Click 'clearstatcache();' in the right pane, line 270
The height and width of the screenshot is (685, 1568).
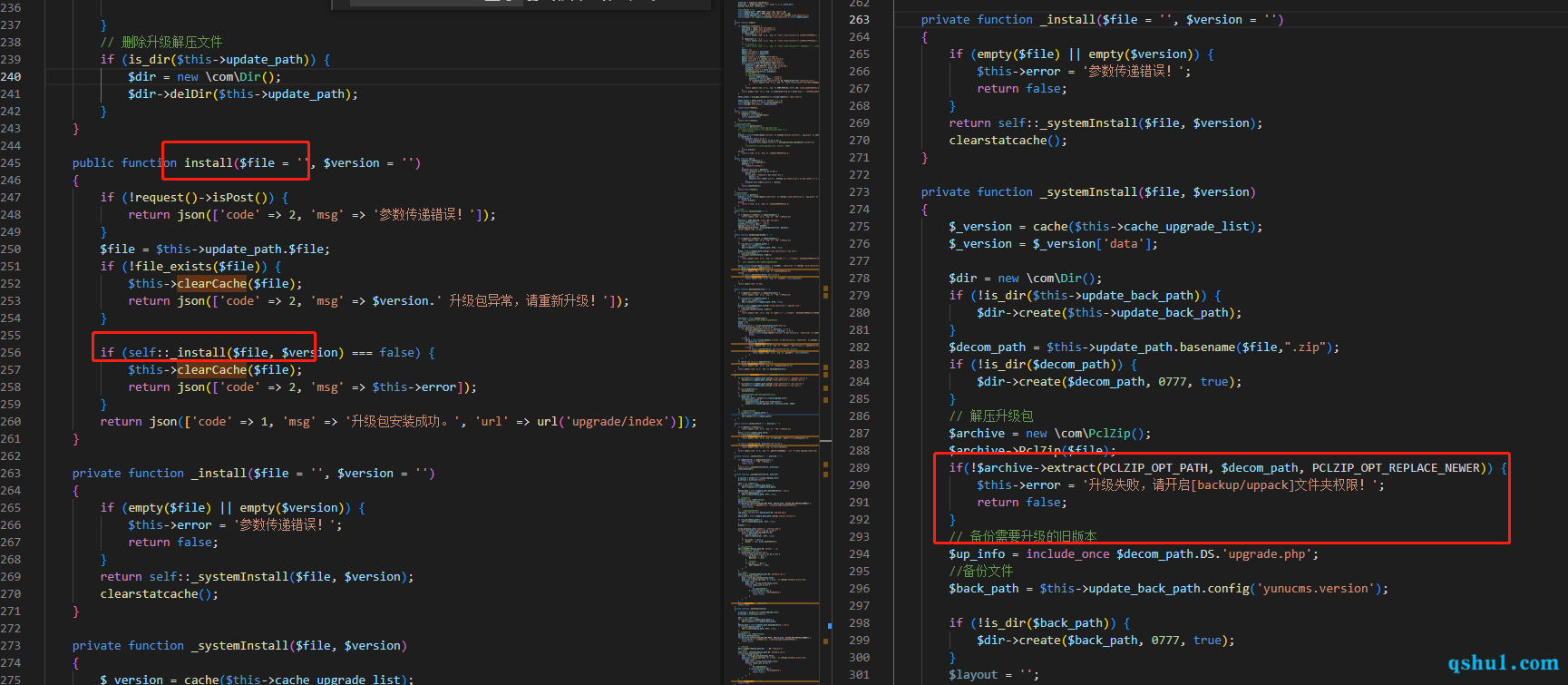click(1008, 140)
